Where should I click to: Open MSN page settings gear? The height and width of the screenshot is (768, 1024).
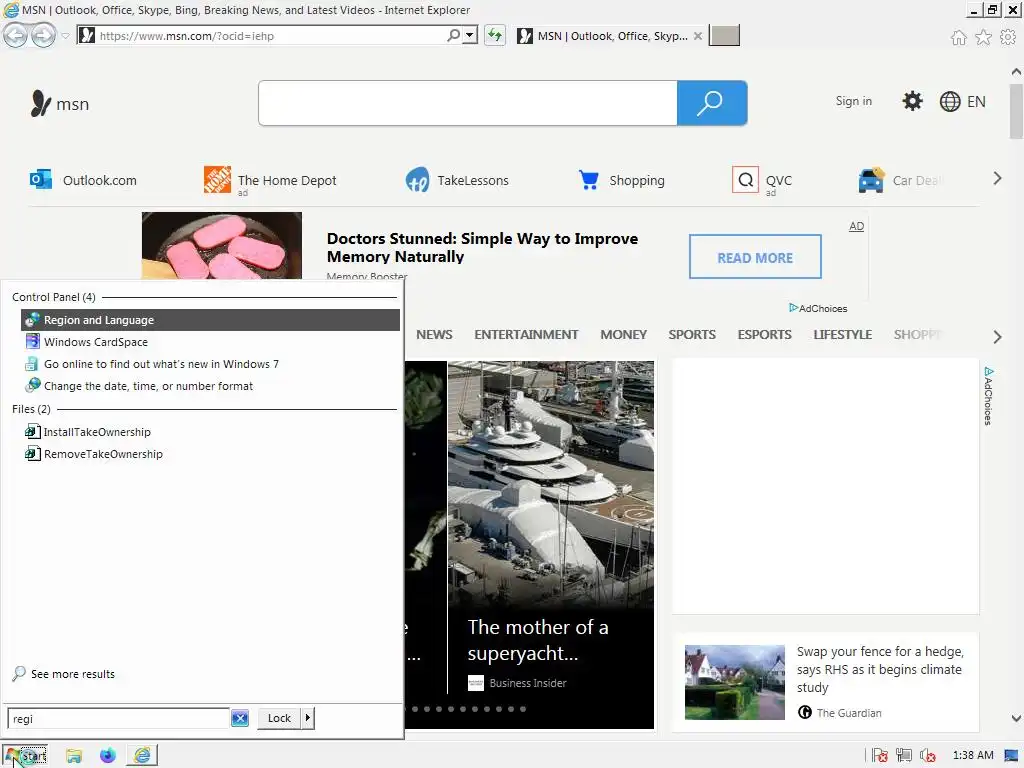coord(912,101)
